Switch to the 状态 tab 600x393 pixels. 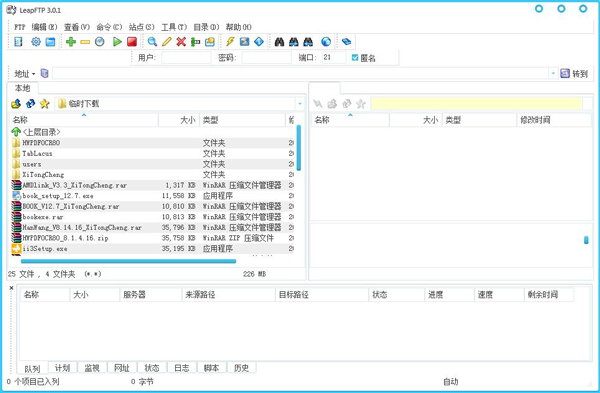click(152, 368)
